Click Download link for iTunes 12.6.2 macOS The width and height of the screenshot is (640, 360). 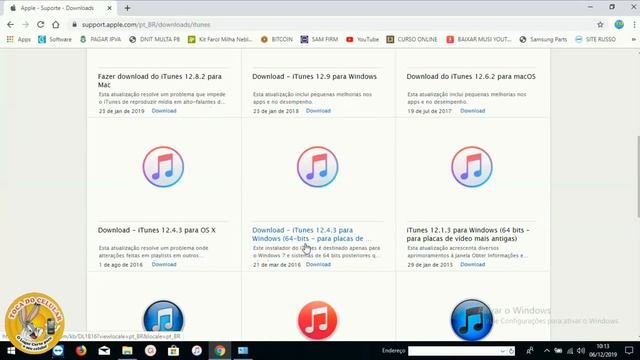pyautogui.click(x=473, y=111)
